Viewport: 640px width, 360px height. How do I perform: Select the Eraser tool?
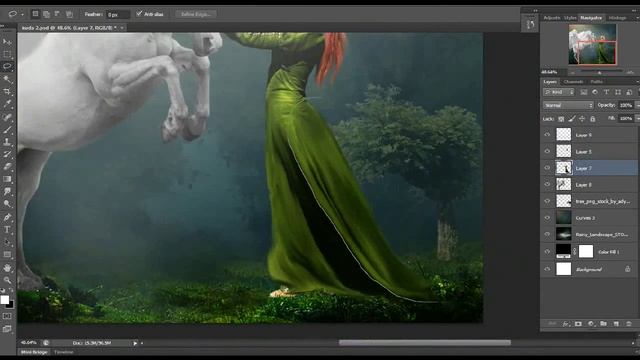coord(7,167)
